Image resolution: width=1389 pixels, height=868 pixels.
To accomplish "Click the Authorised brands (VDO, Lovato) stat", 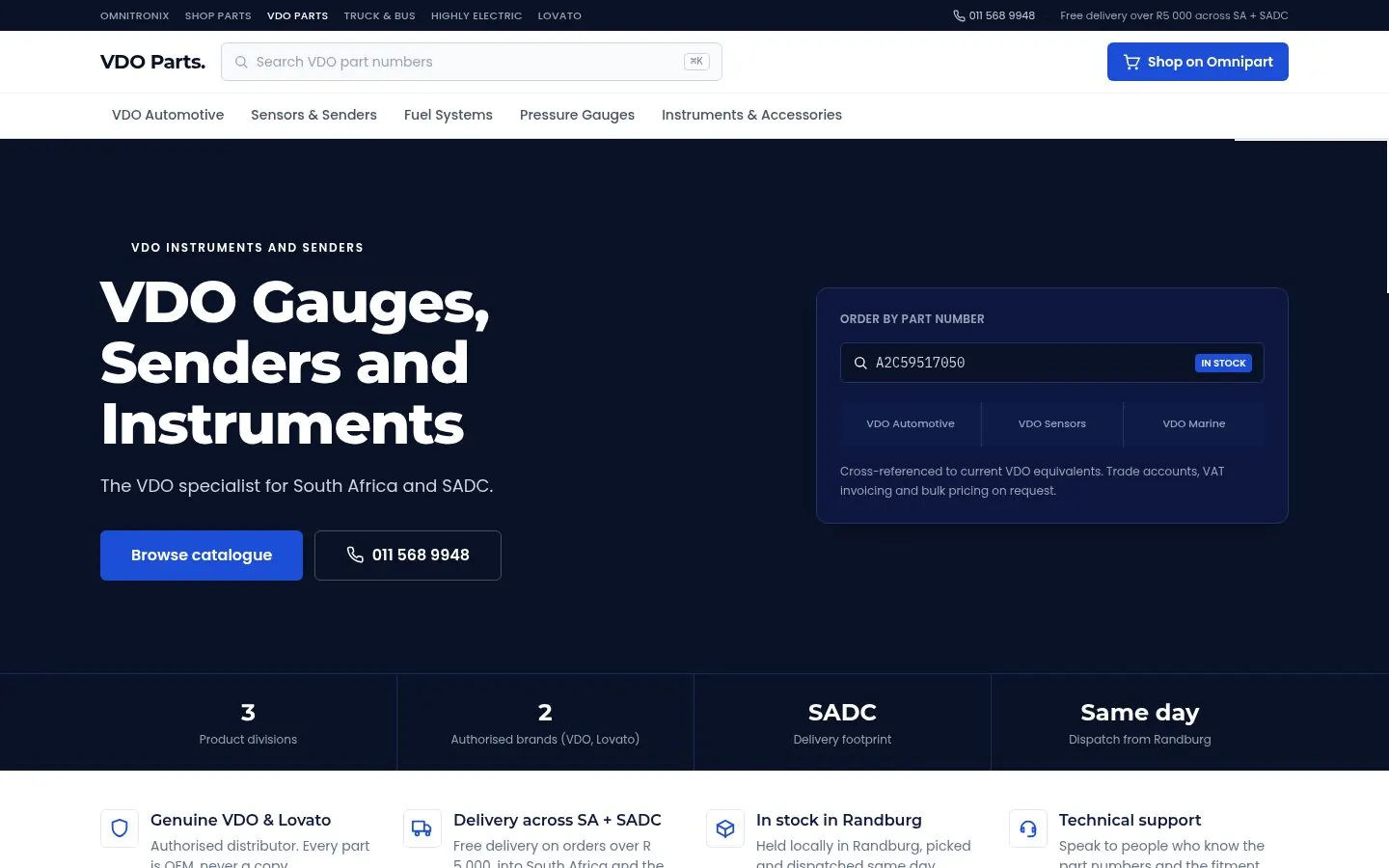I will [545, 722].
